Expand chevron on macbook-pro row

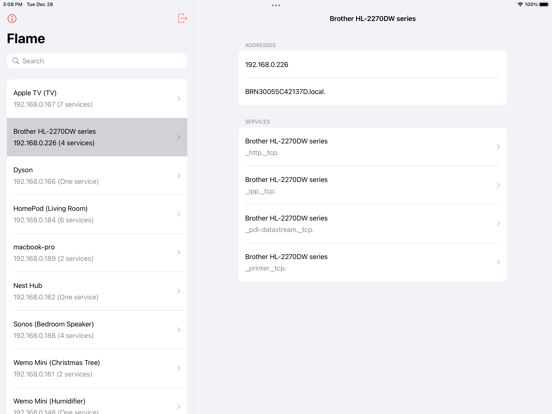pyautogui.click(x=179, y=253)
